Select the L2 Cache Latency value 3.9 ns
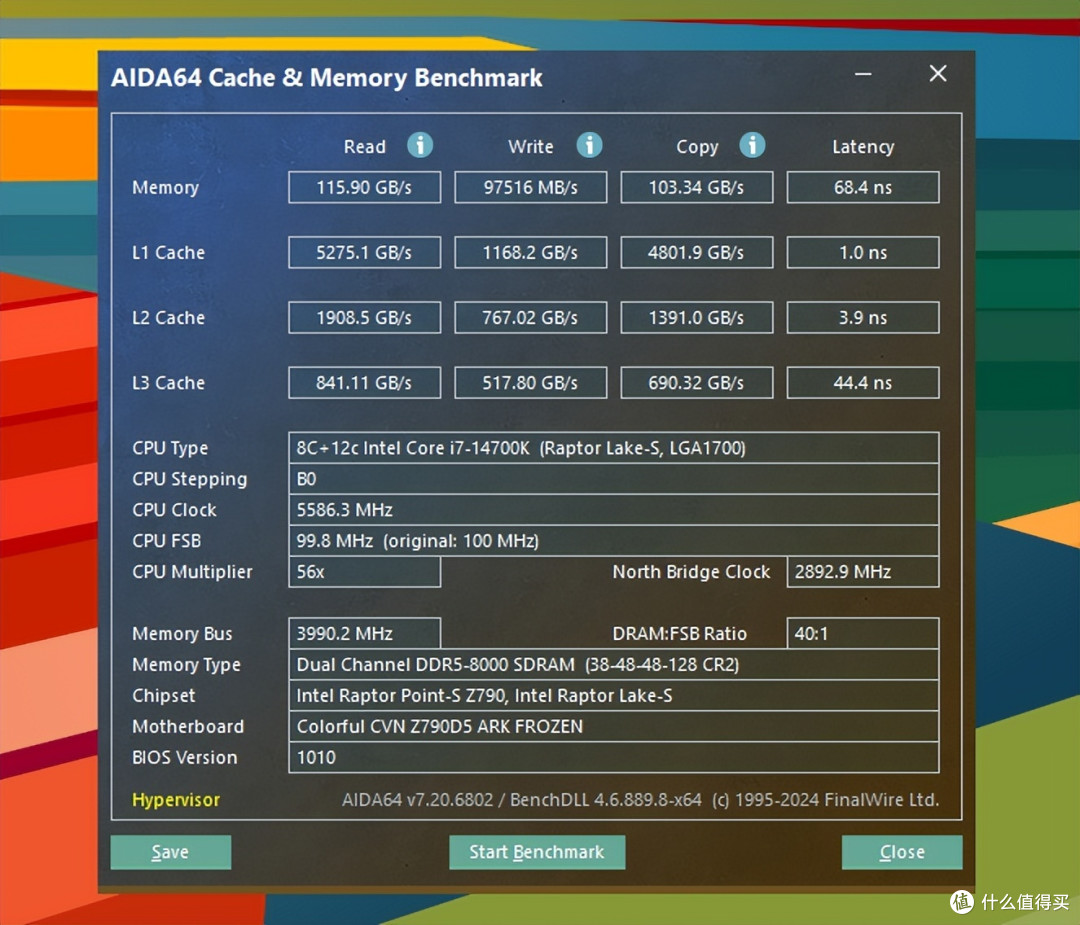 coord(863,318)
